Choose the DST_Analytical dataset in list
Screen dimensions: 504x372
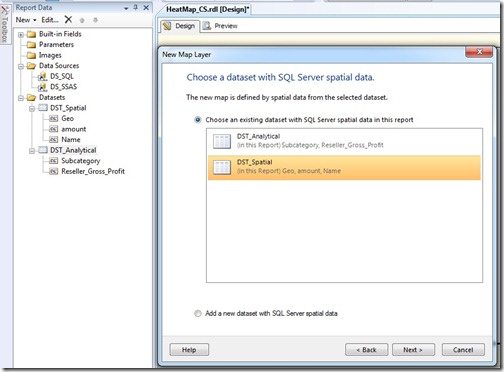[x=344, y=141]
